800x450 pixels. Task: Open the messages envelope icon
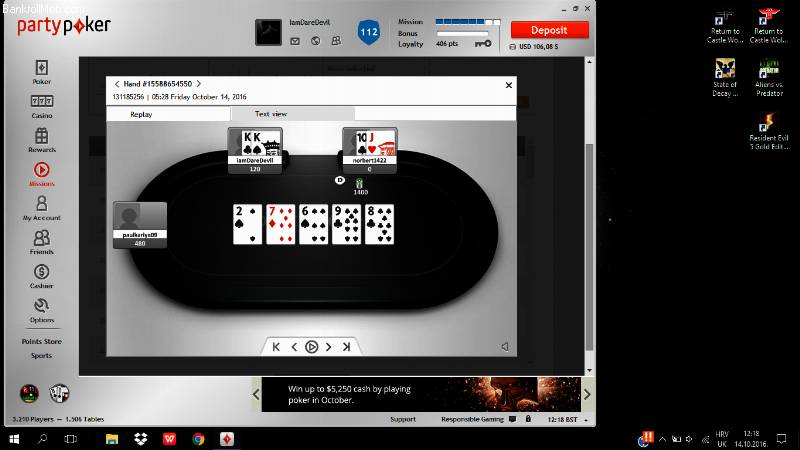click(x=295, y=41)
